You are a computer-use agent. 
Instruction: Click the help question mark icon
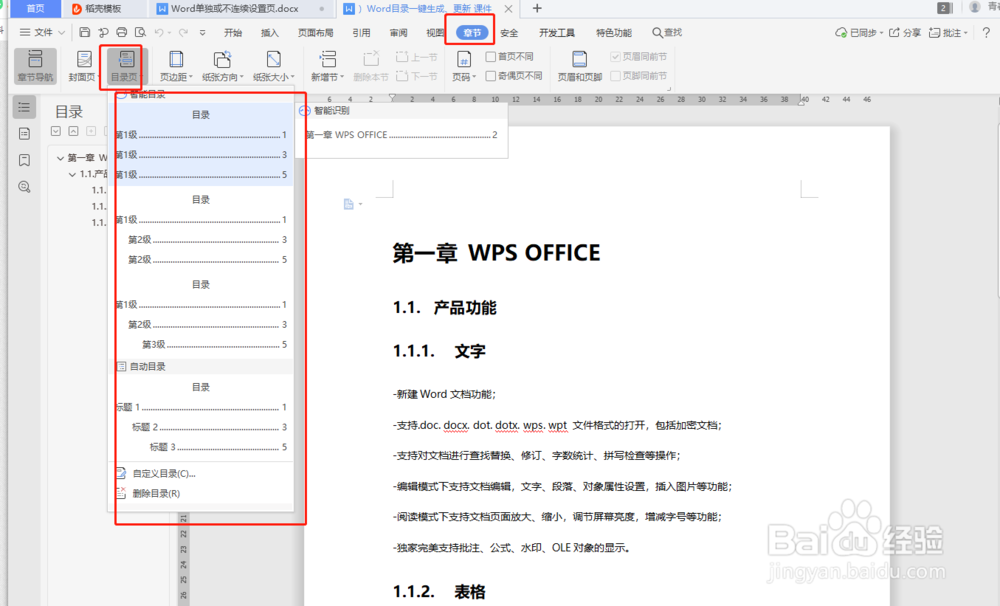click(987, 33)
